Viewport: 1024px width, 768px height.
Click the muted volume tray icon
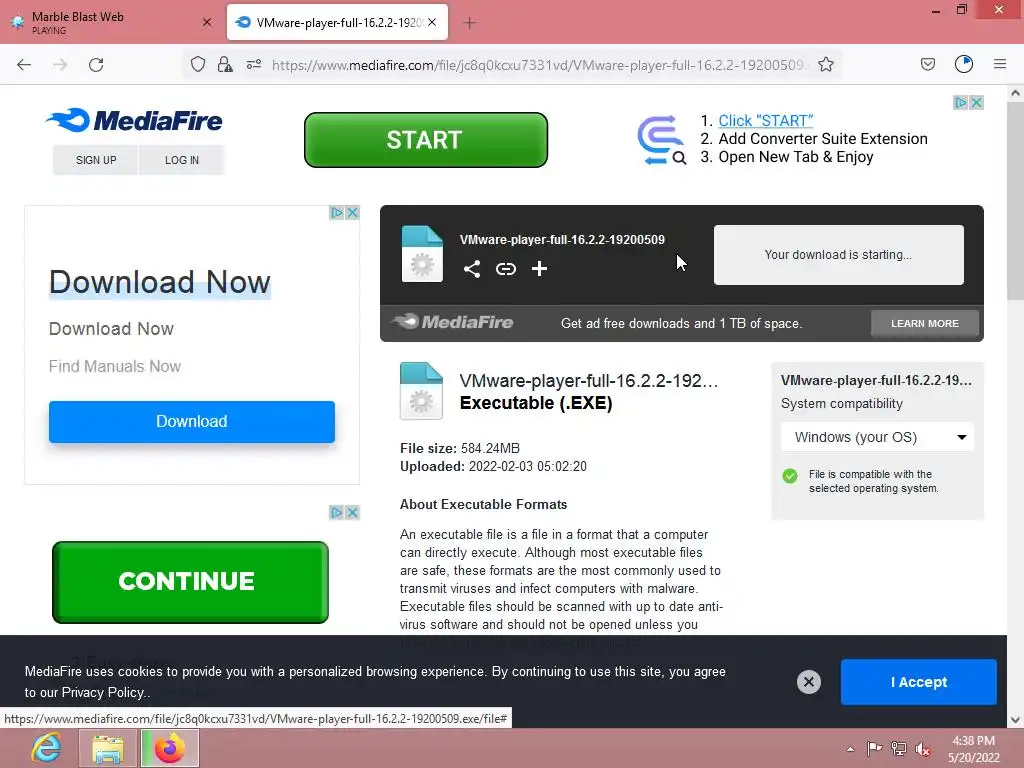click(923, 748)
